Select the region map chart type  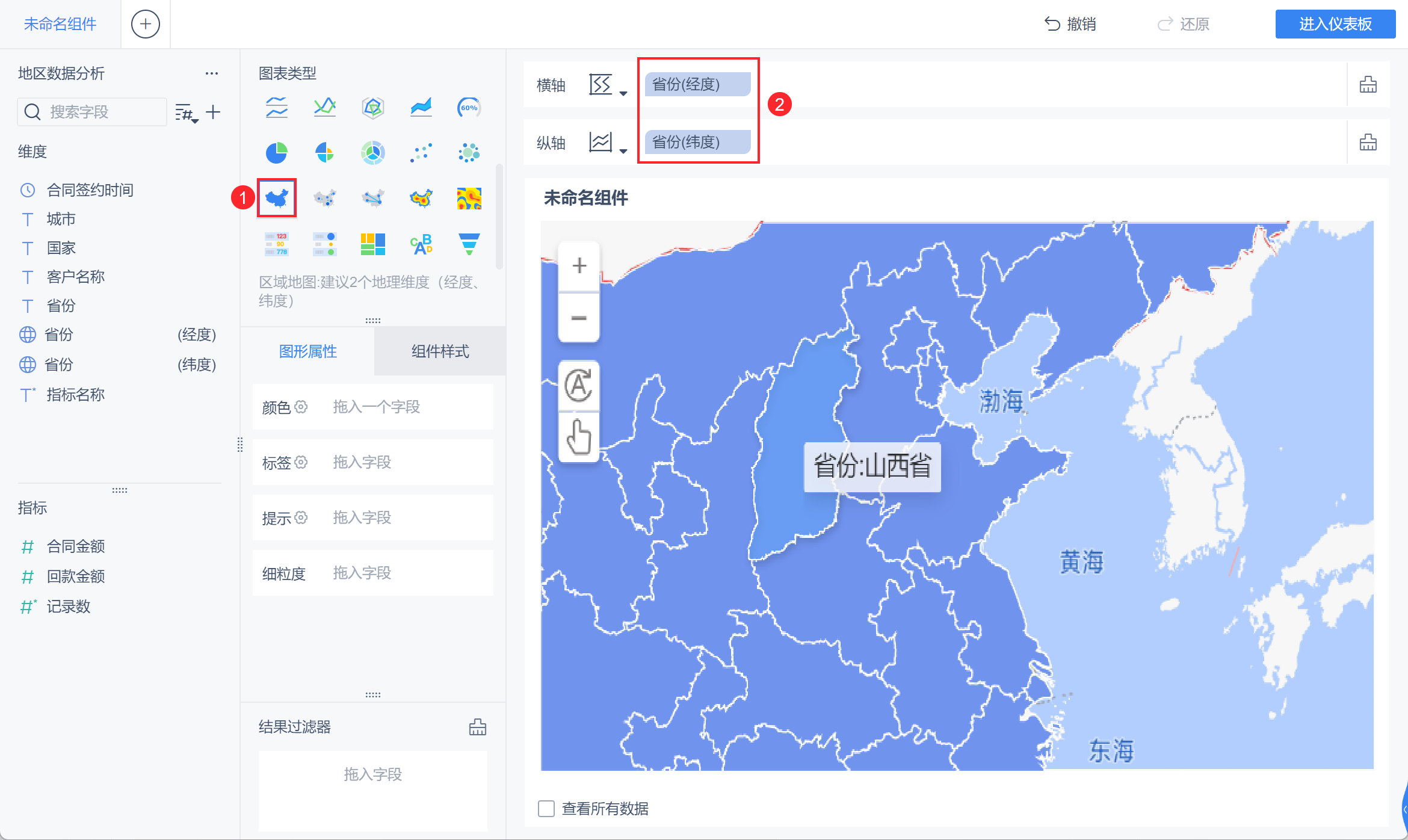[x=277, y=197]
